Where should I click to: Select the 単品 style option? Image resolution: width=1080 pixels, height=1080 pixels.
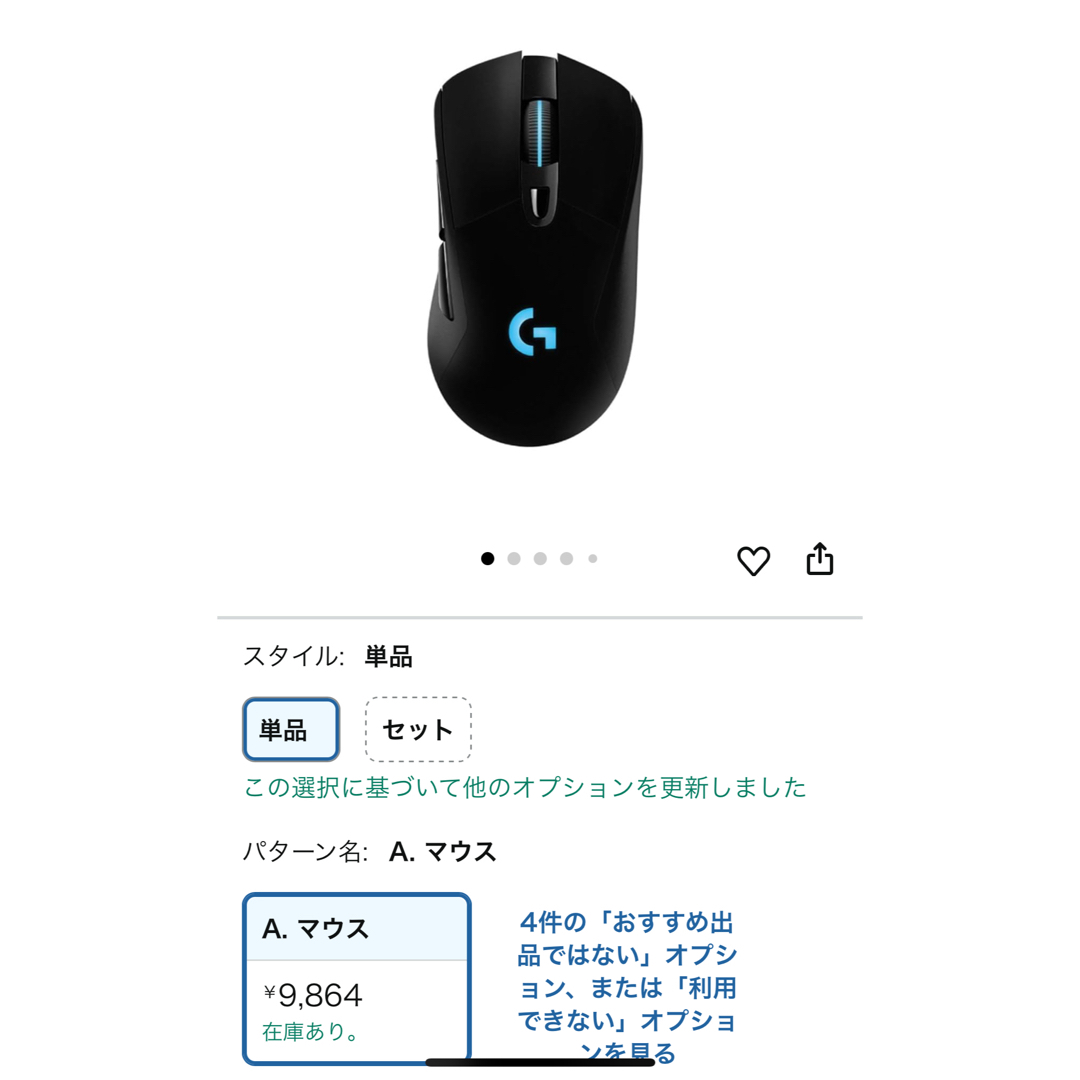pos(291,729)
